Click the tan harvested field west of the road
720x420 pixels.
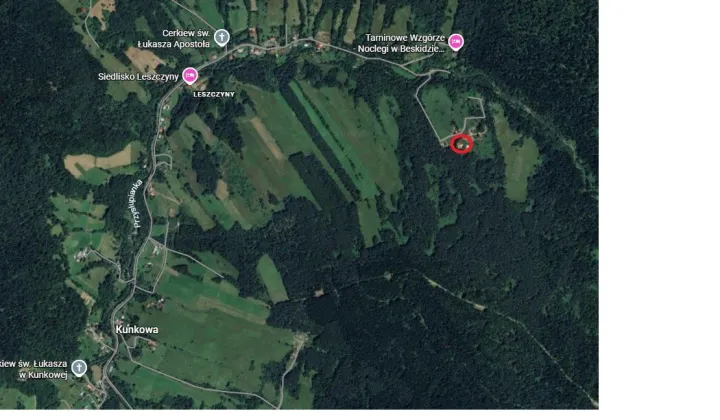(98, 160)
